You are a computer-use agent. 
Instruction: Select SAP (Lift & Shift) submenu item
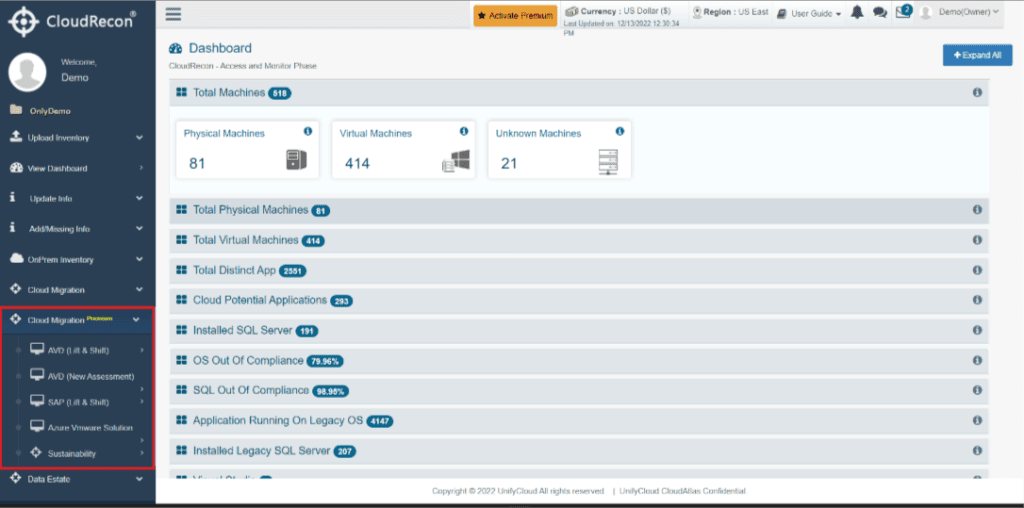[78, 402]
